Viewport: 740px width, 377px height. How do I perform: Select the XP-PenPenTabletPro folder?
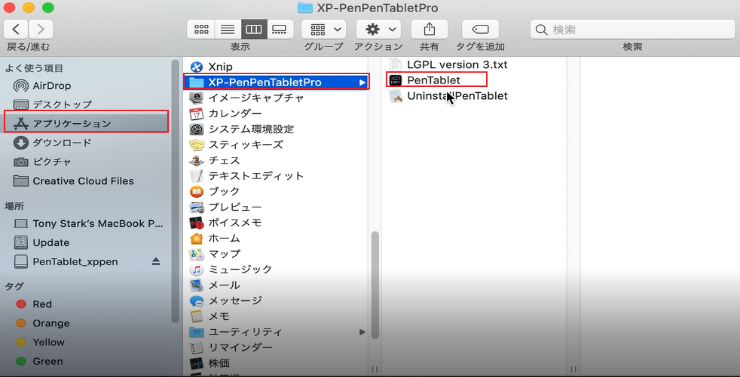276,82
